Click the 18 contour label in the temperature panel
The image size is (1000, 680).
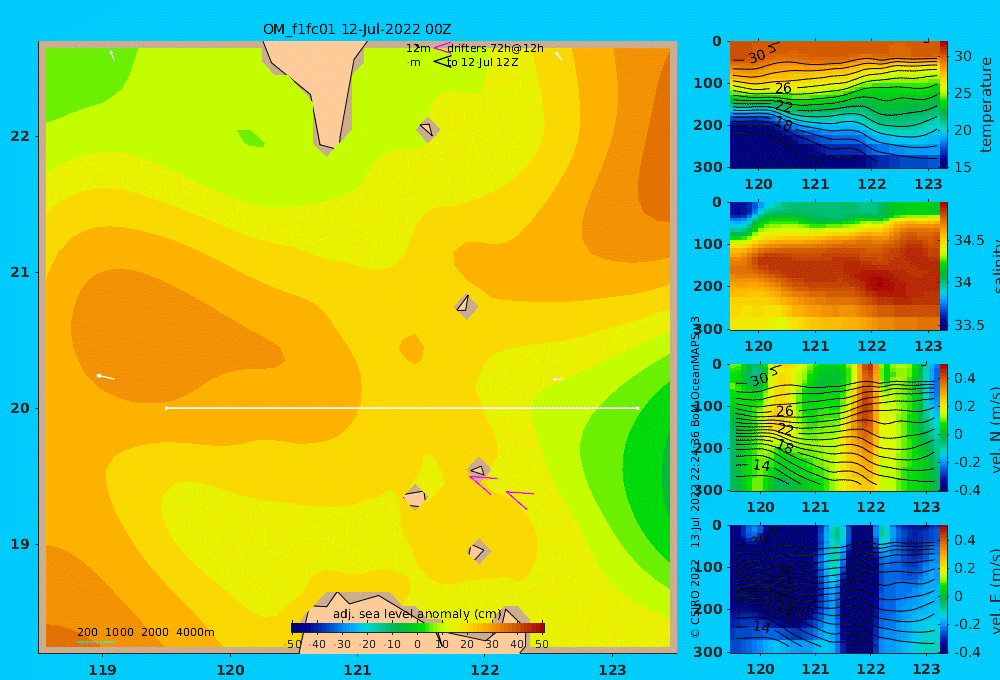(x=784, y=124)
